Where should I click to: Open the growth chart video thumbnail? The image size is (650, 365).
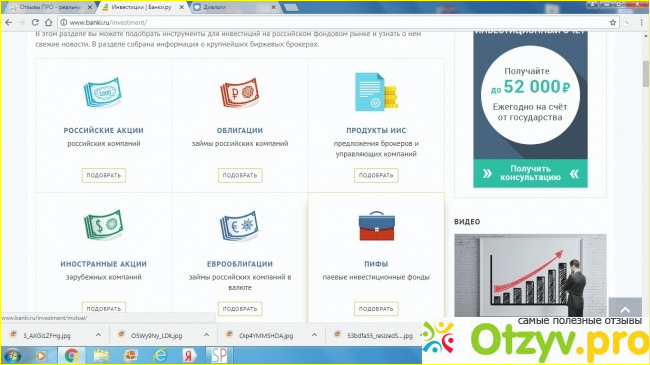tap(530, 275)
